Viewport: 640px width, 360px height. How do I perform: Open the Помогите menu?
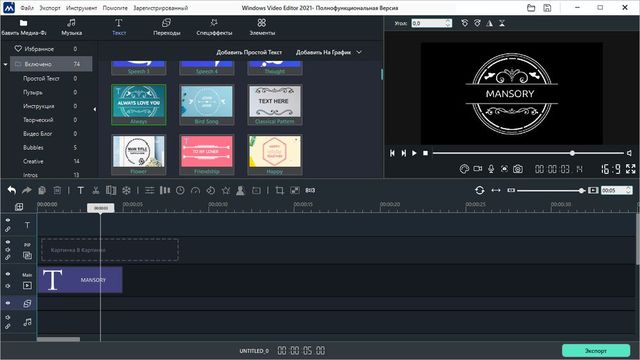pyautogui.click(x=115, y=8)
